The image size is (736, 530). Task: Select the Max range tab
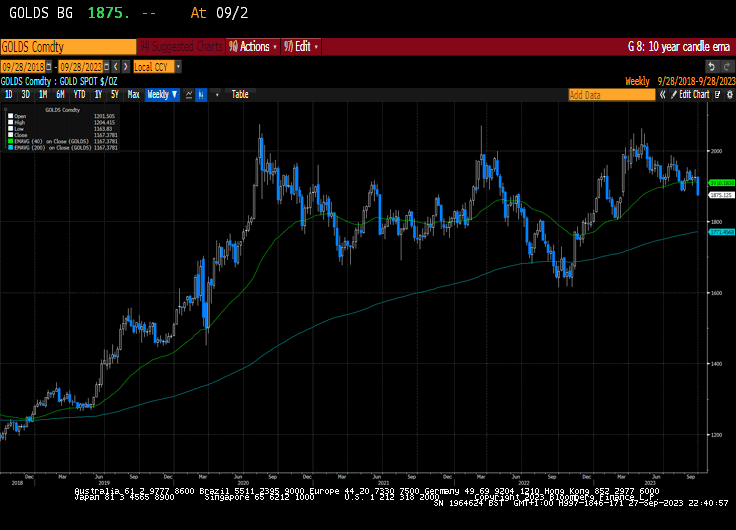pyautogui.click(x=133, y=95)
